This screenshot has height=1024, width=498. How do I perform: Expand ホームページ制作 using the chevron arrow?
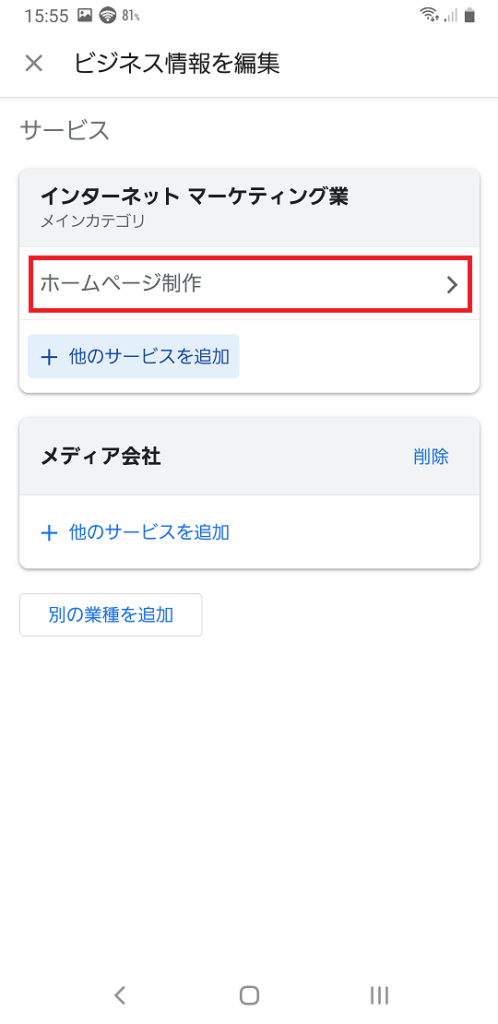(x=452, y=285)
